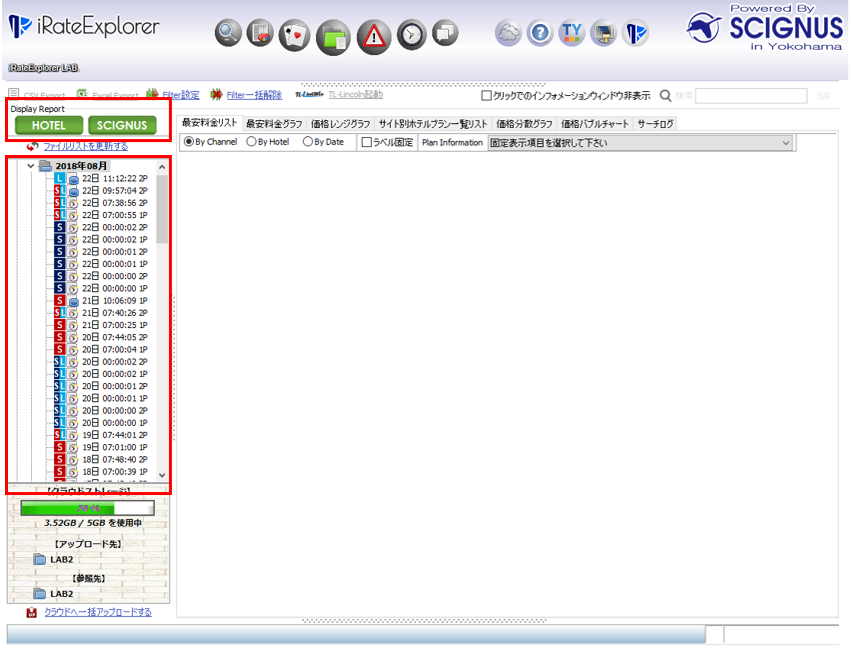Viewport: 851px width, 652px height.
Task: Open the clock scheduler toolbar icon
Action: tap(410, 34)
